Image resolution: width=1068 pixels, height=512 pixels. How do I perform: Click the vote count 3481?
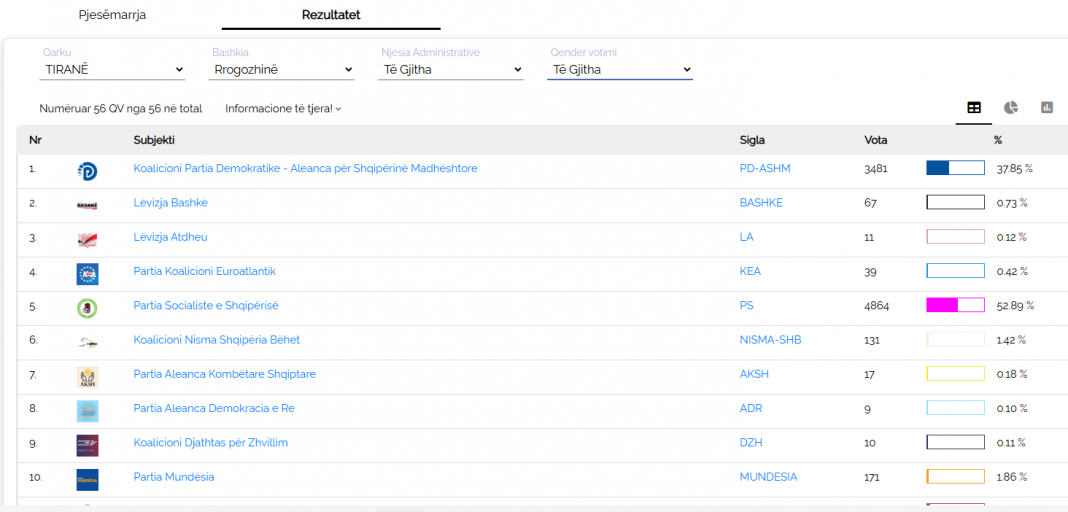click(x=876, y=168)
